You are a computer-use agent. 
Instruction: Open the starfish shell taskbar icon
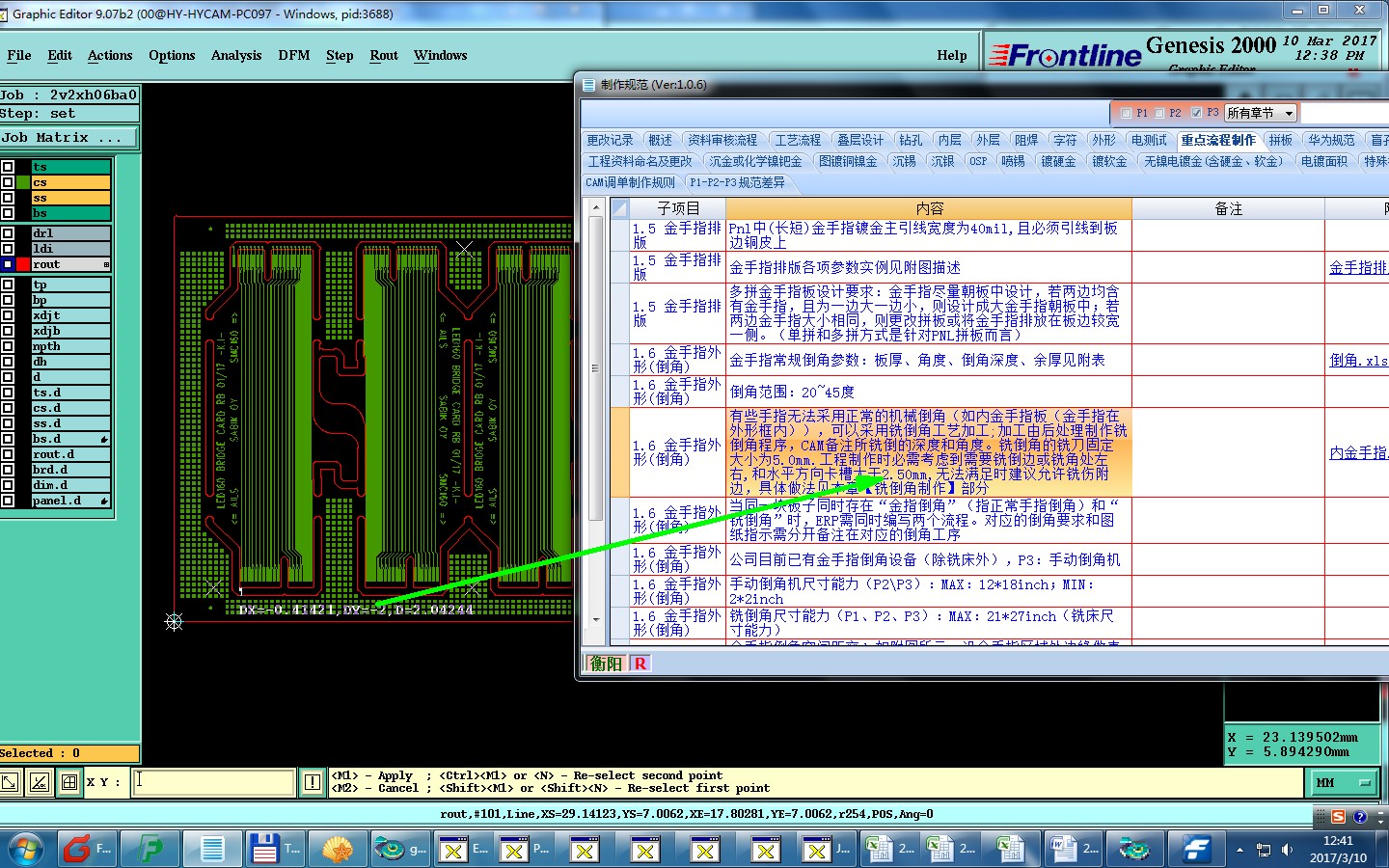pyautogui.click(x=338, y=849)
